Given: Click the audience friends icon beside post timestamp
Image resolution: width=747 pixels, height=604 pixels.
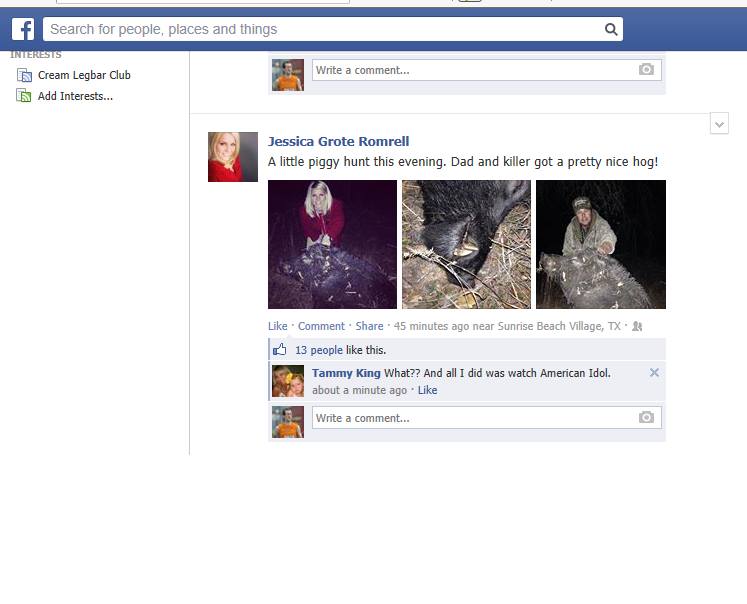Looking at the screenshot, I should click(637, 326).
